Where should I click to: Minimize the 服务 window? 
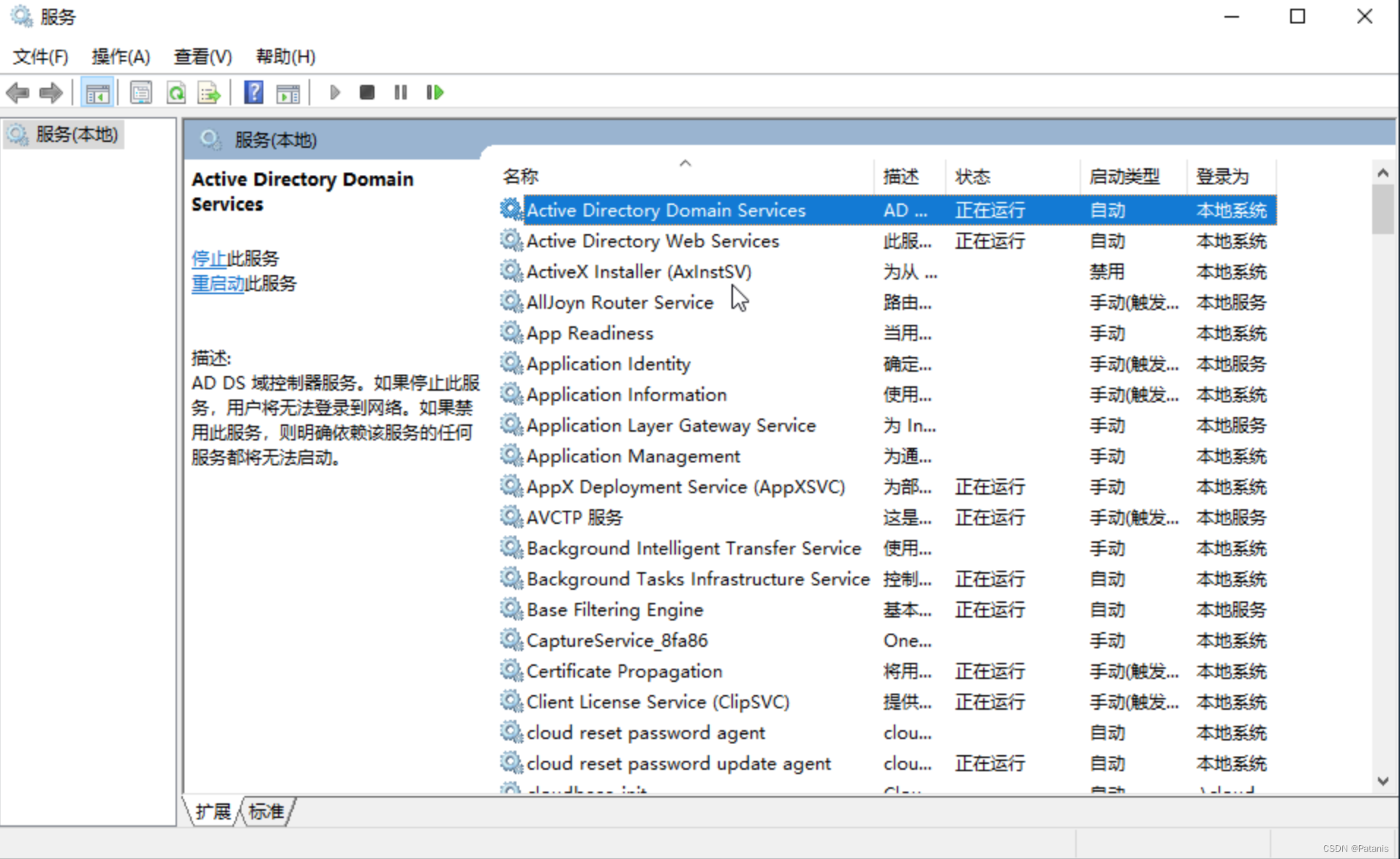[1232, 16]
